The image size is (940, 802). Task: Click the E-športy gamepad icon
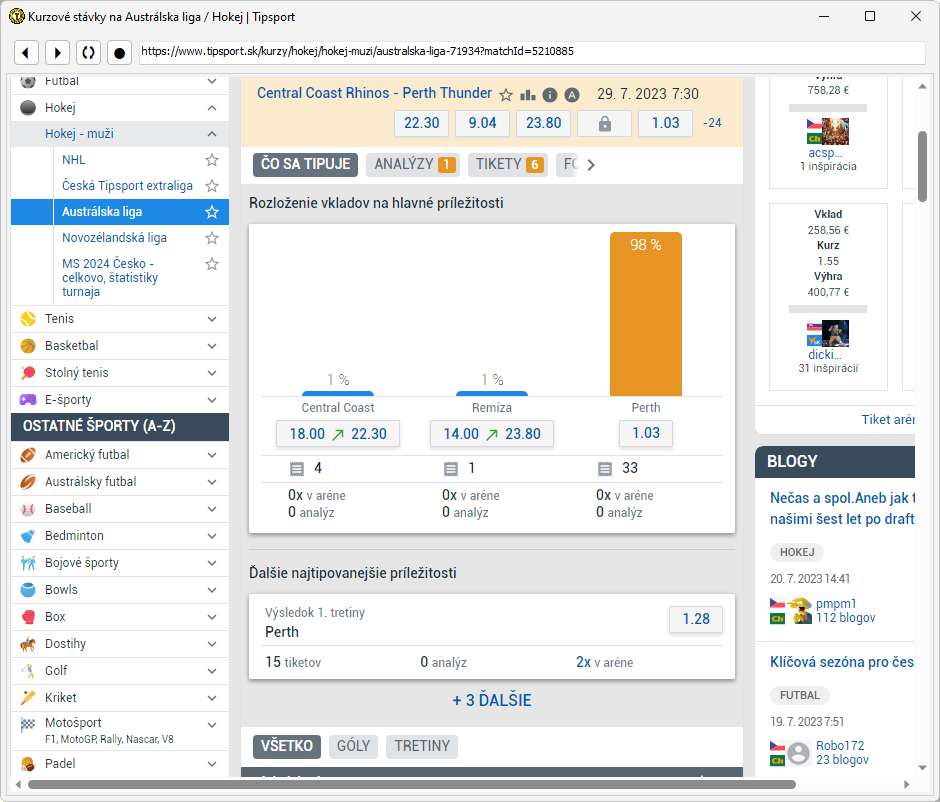tap(28, 400)
